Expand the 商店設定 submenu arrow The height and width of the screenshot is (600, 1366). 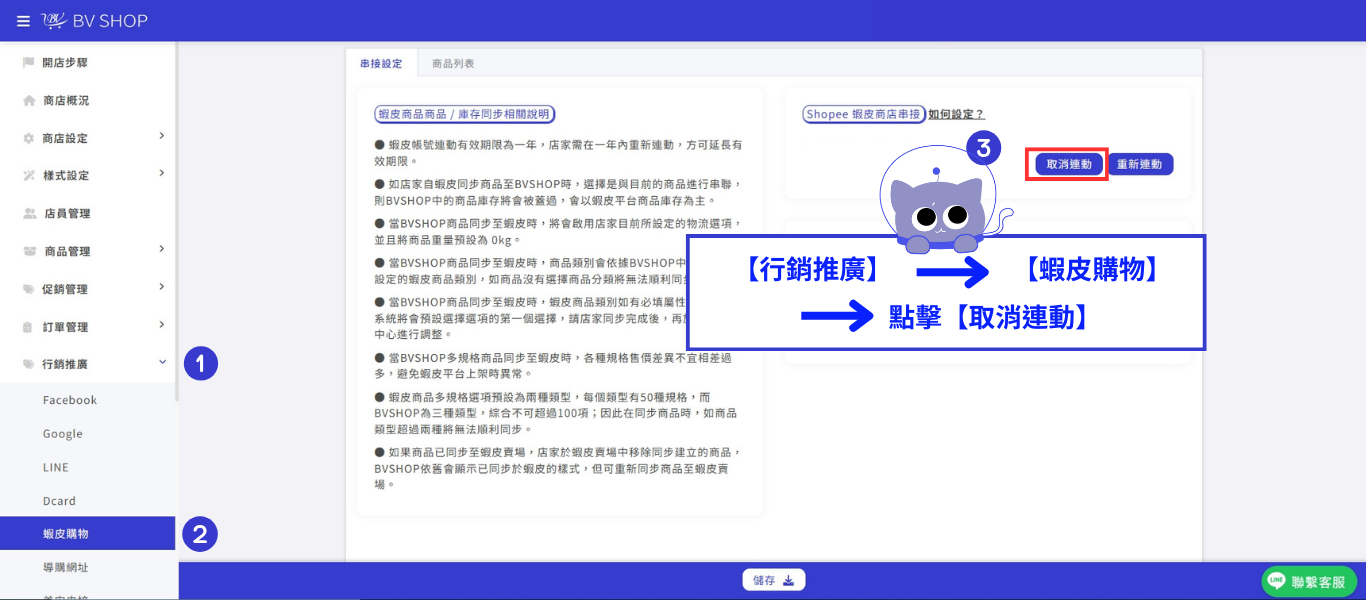click(x=162, y=136)
